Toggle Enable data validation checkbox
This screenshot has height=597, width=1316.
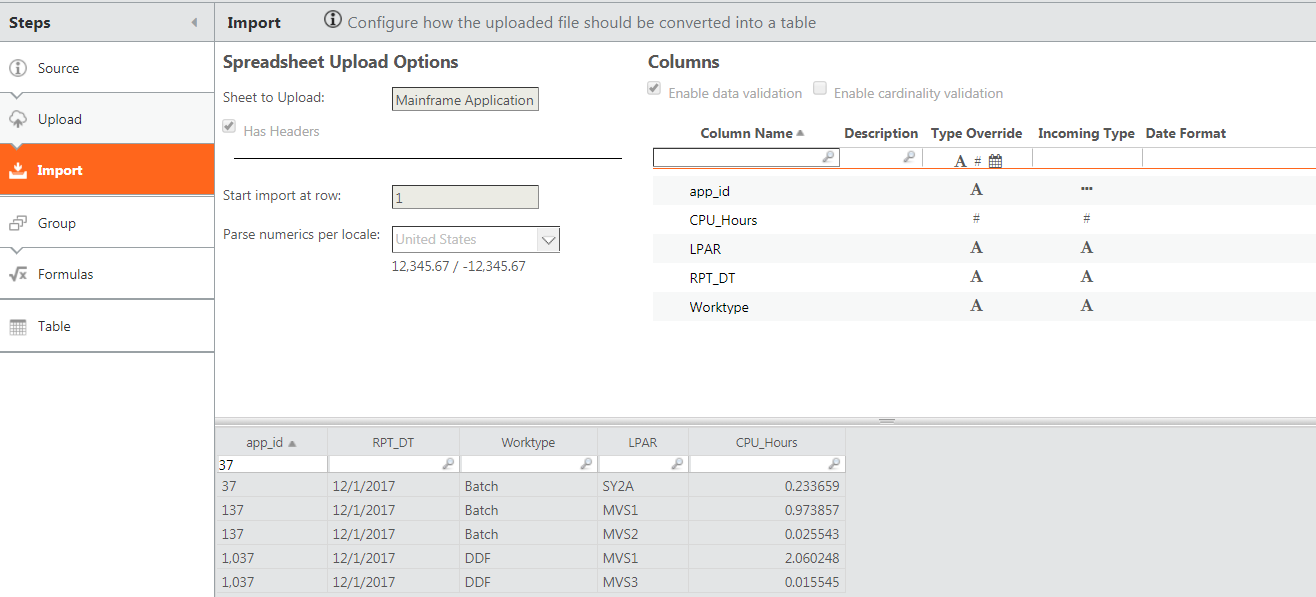coord(654,89)
